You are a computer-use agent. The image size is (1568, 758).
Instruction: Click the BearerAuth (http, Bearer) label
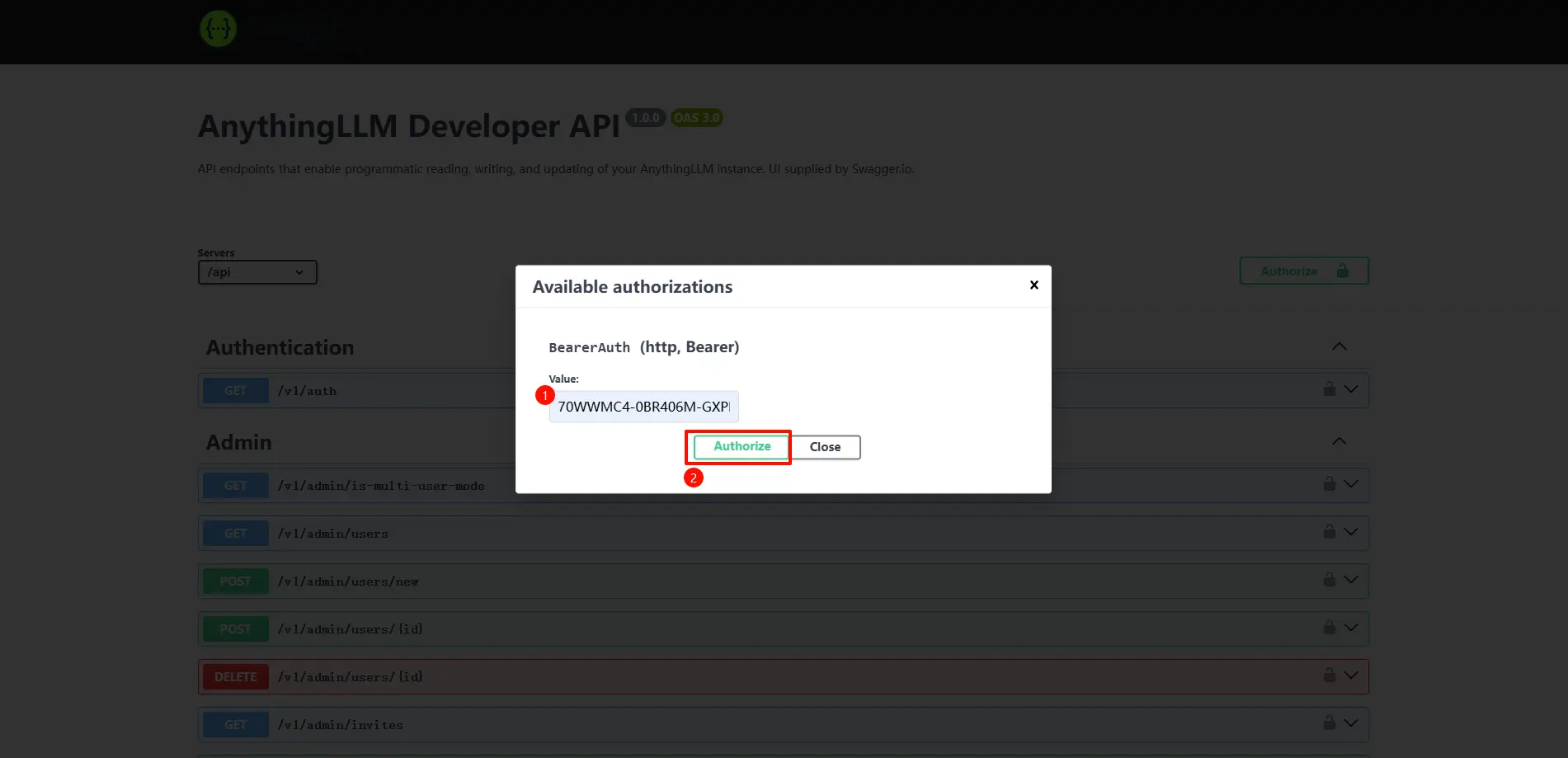643,347
